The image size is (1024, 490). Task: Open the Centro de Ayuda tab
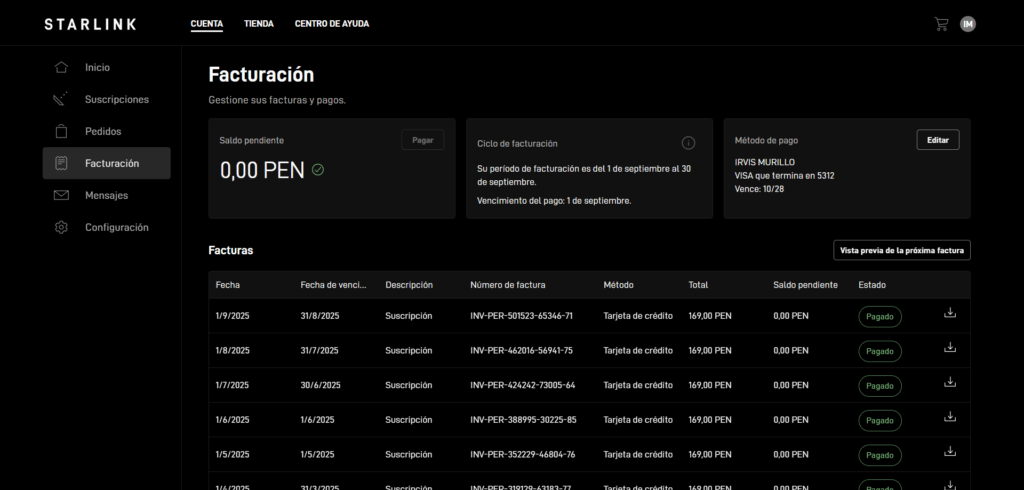tap(331, 24)
